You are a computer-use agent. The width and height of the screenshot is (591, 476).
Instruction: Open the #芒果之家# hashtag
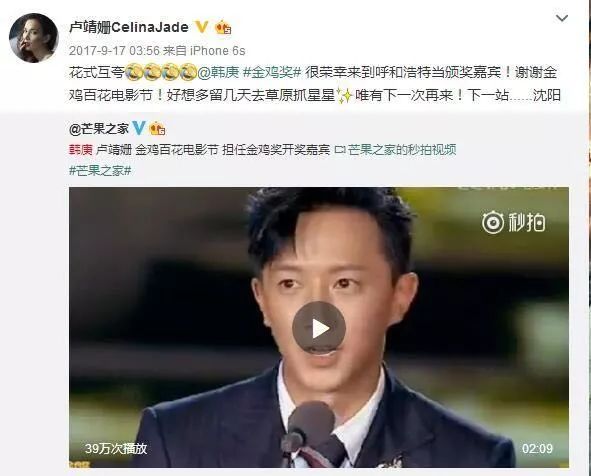pos(100,171)
